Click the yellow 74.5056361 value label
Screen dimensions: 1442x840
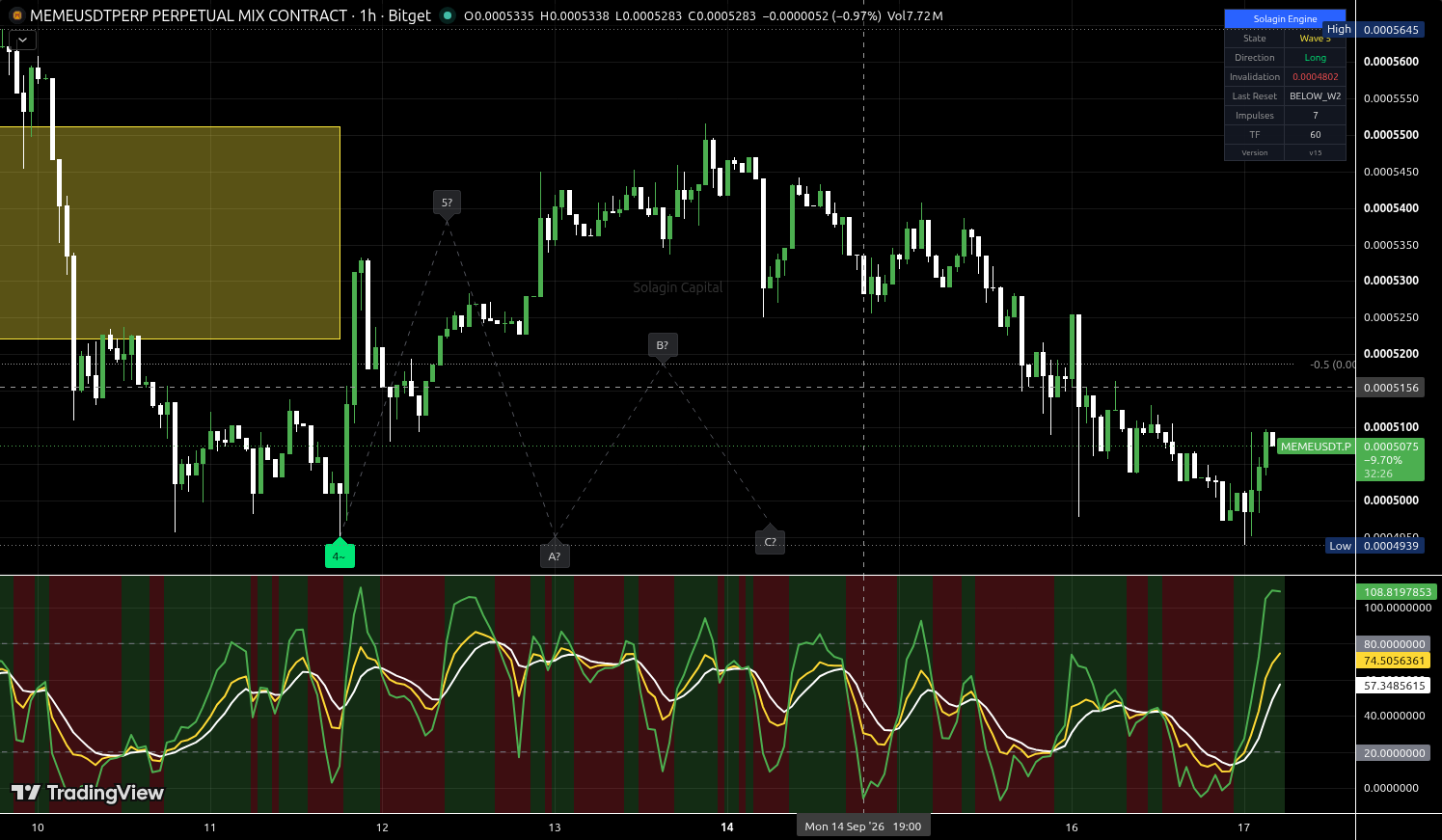pos(1394,662)
